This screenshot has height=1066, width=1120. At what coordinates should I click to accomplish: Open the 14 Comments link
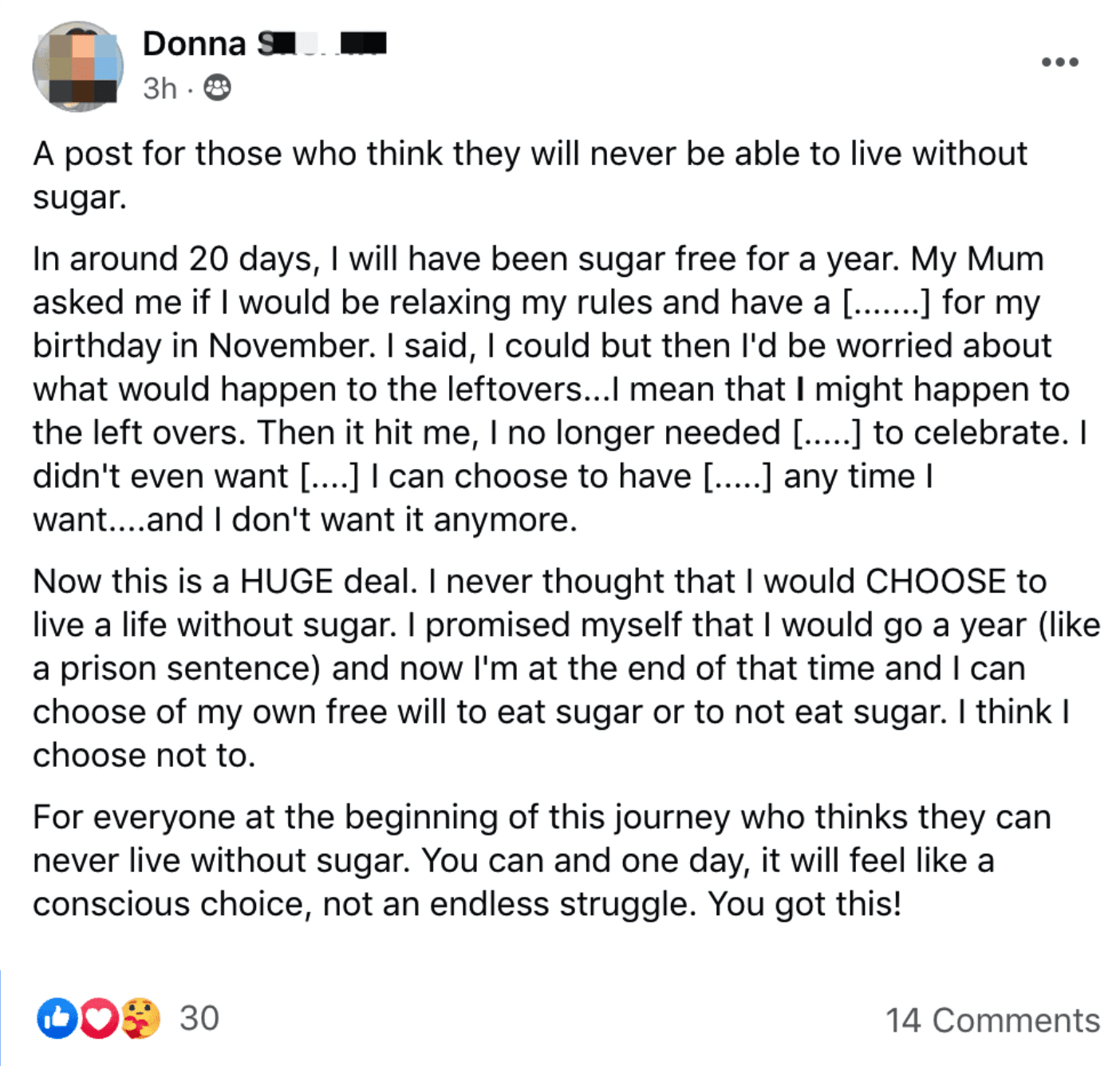coord(992,1021)
